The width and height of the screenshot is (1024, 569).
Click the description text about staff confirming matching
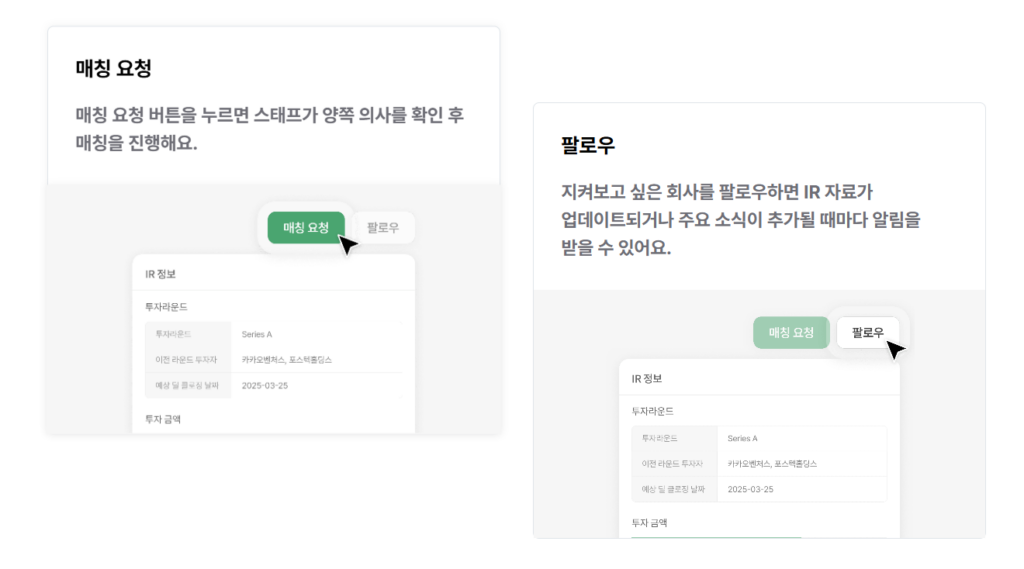tap(269, 129)
